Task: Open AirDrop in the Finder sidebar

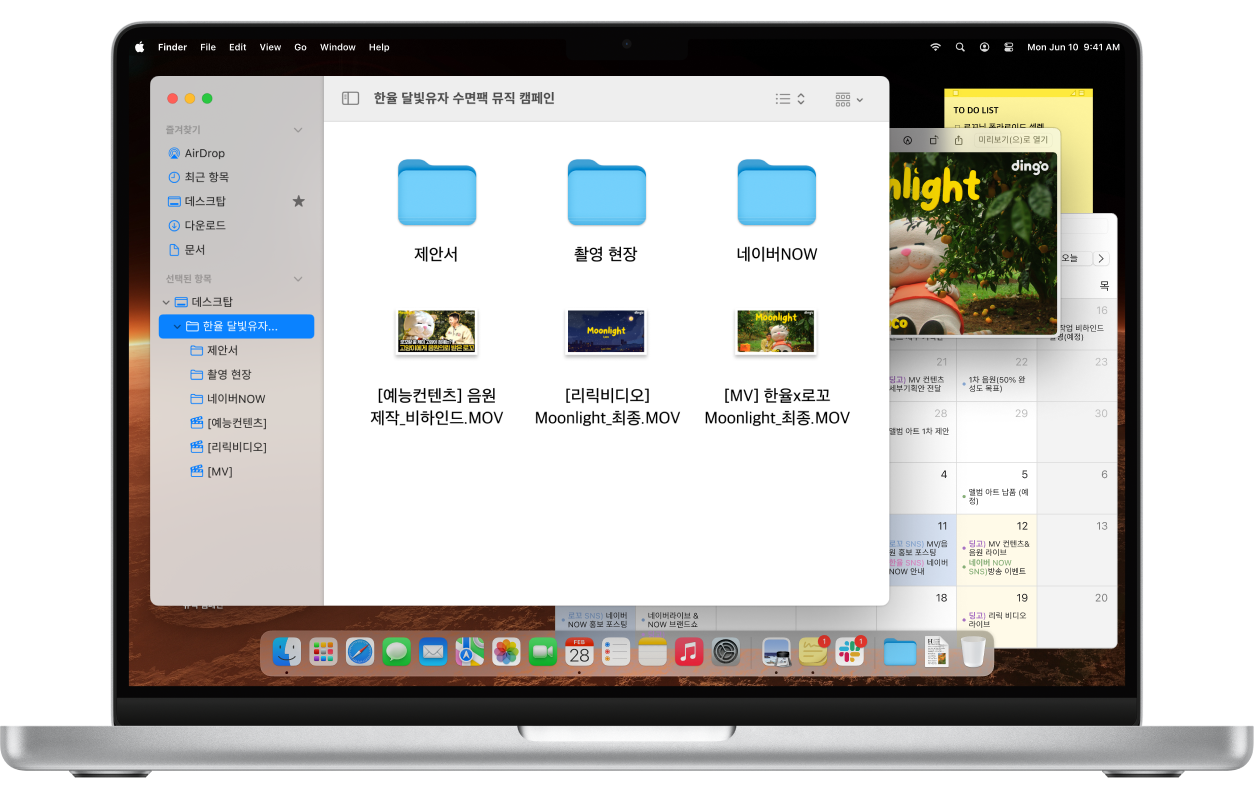Action: [204, 153]
